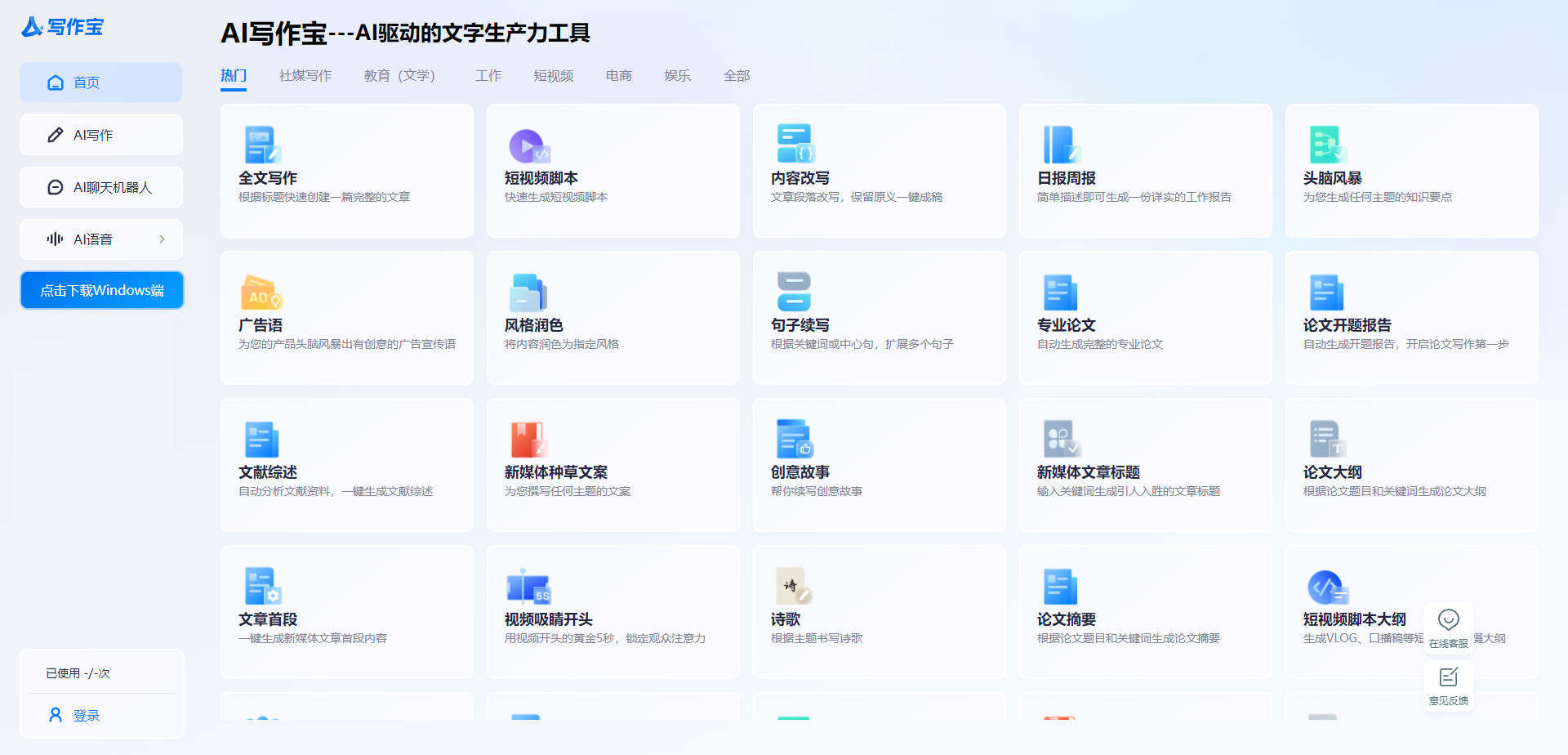
Task: Click the text '用视频开头的黄金5秒，锁定观众注意力'
Action: pos(605,638)
